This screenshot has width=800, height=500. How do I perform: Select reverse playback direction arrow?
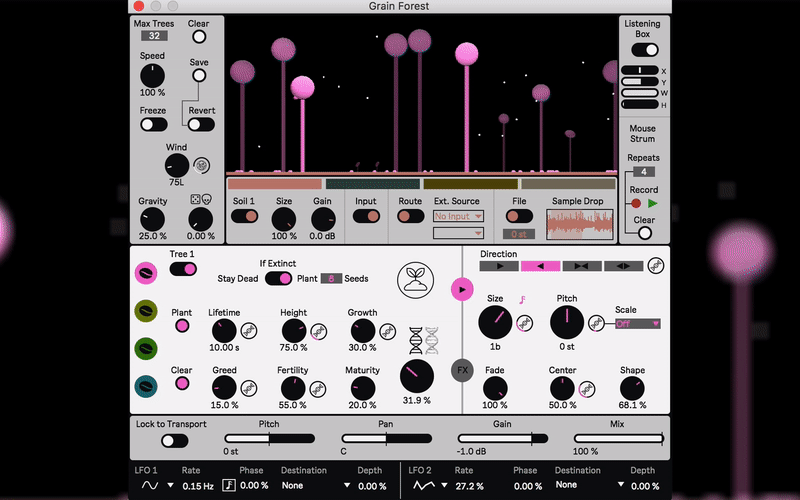coord(538,266)
